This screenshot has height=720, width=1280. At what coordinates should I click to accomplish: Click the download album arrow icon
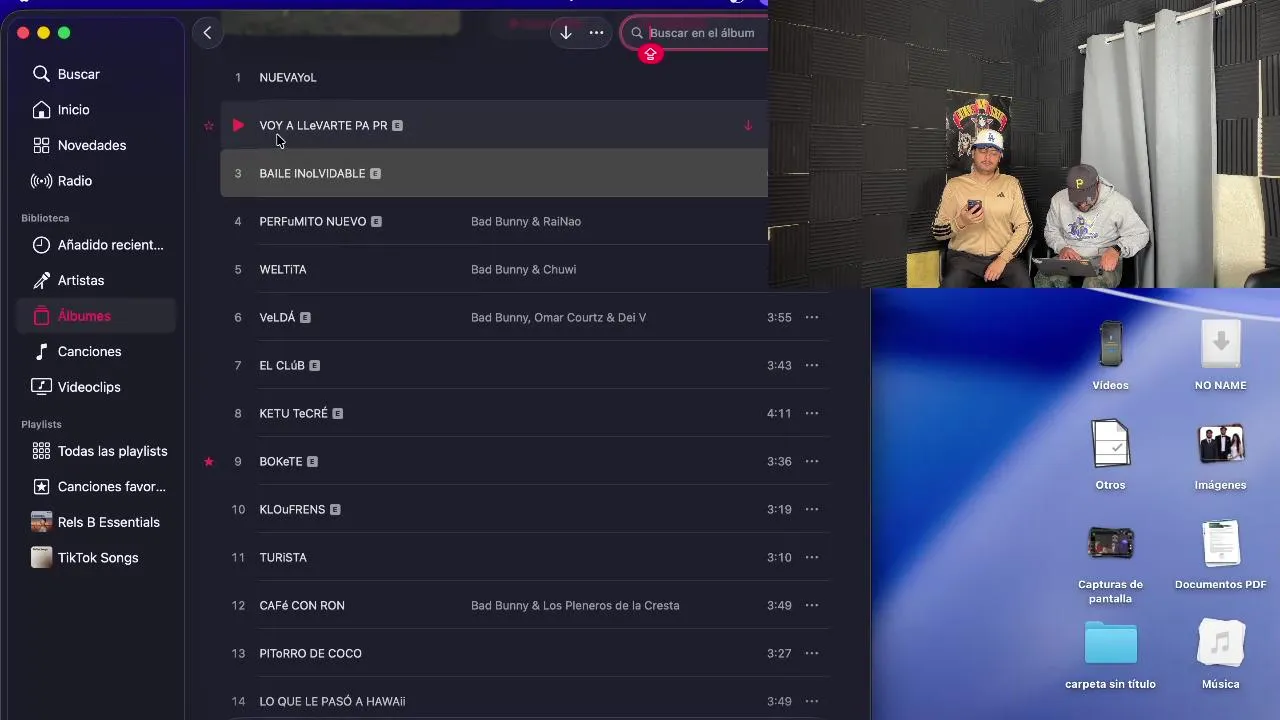(x=566, y=33)
